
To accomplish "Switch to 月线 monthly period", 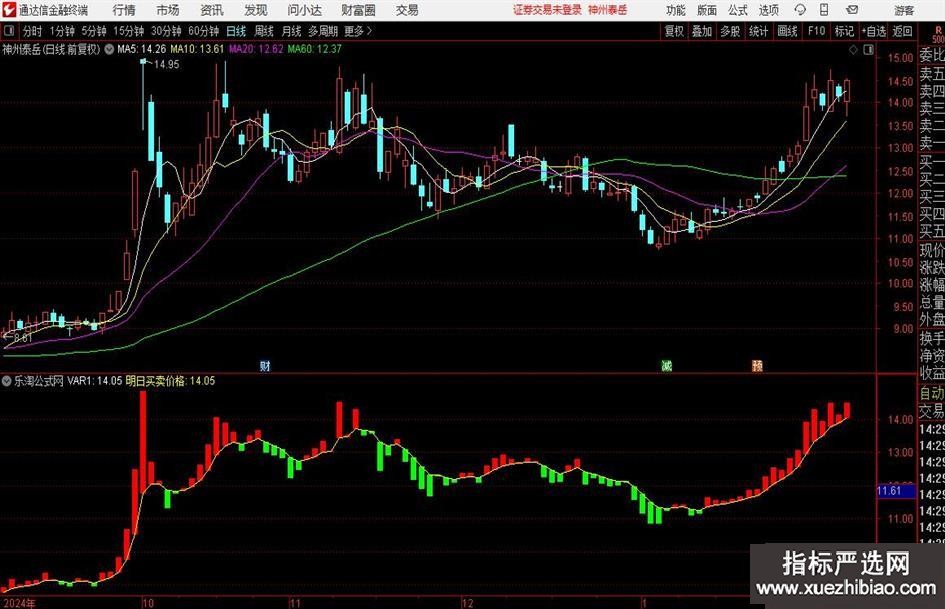I will 292,31.
